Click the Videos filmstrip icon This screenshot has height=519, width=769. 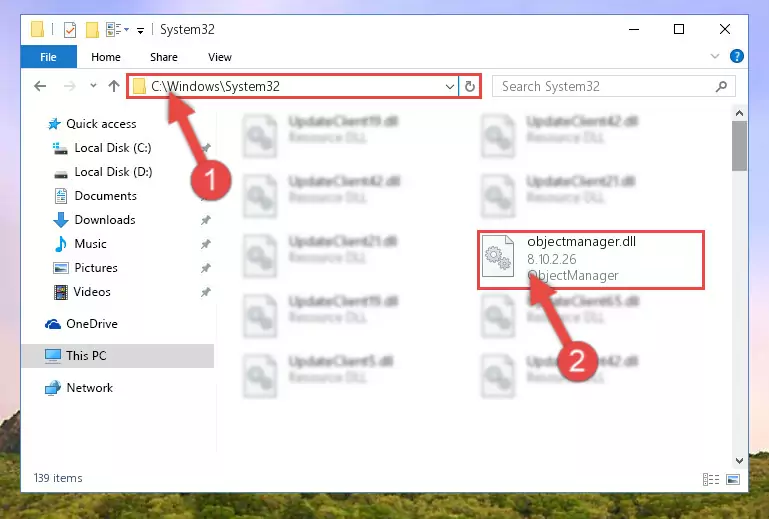(x=61, y=292)
